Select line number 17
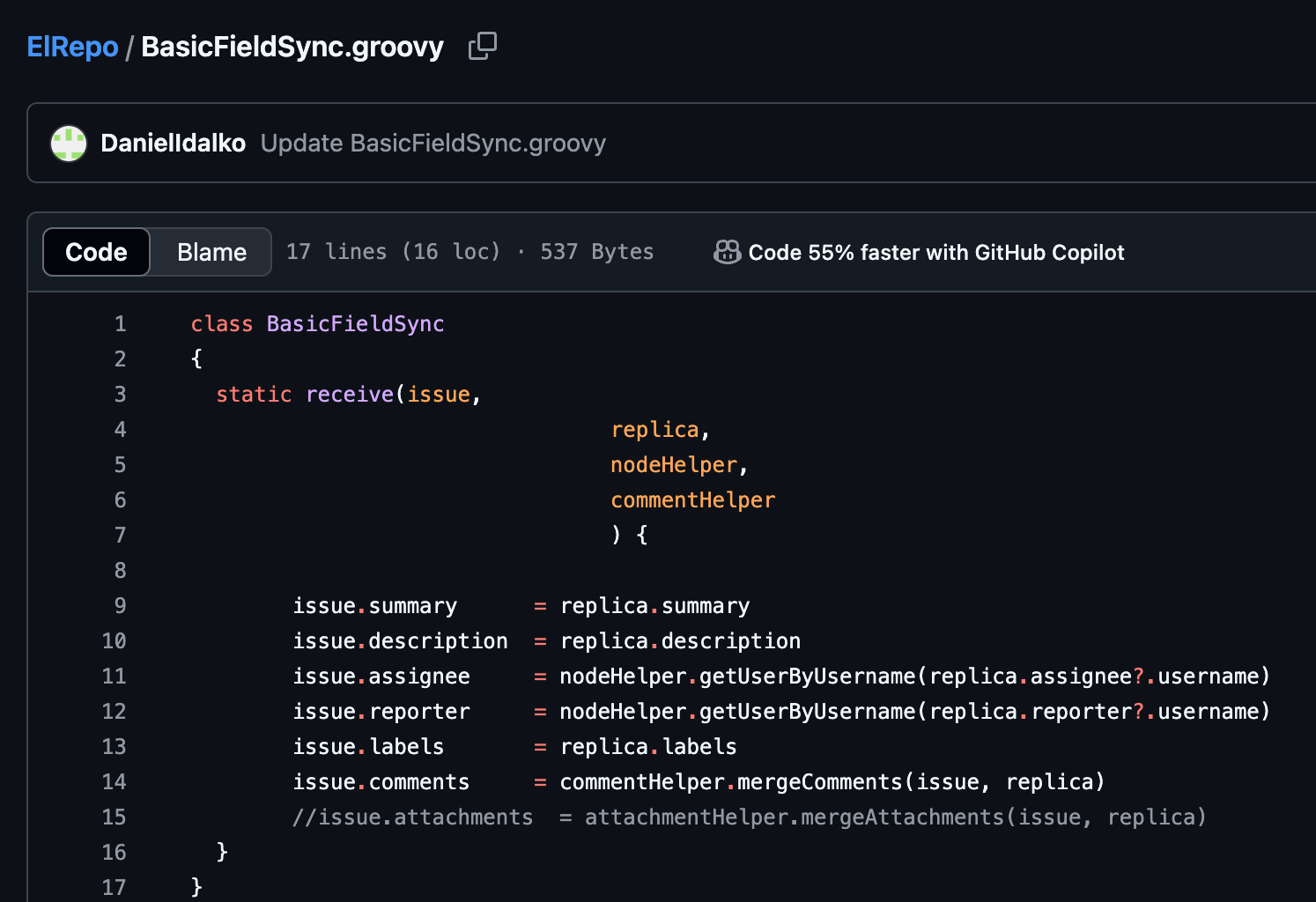The height and width of the screenshot is (902, 1316). pyautogui.click(x=115, y=888)
